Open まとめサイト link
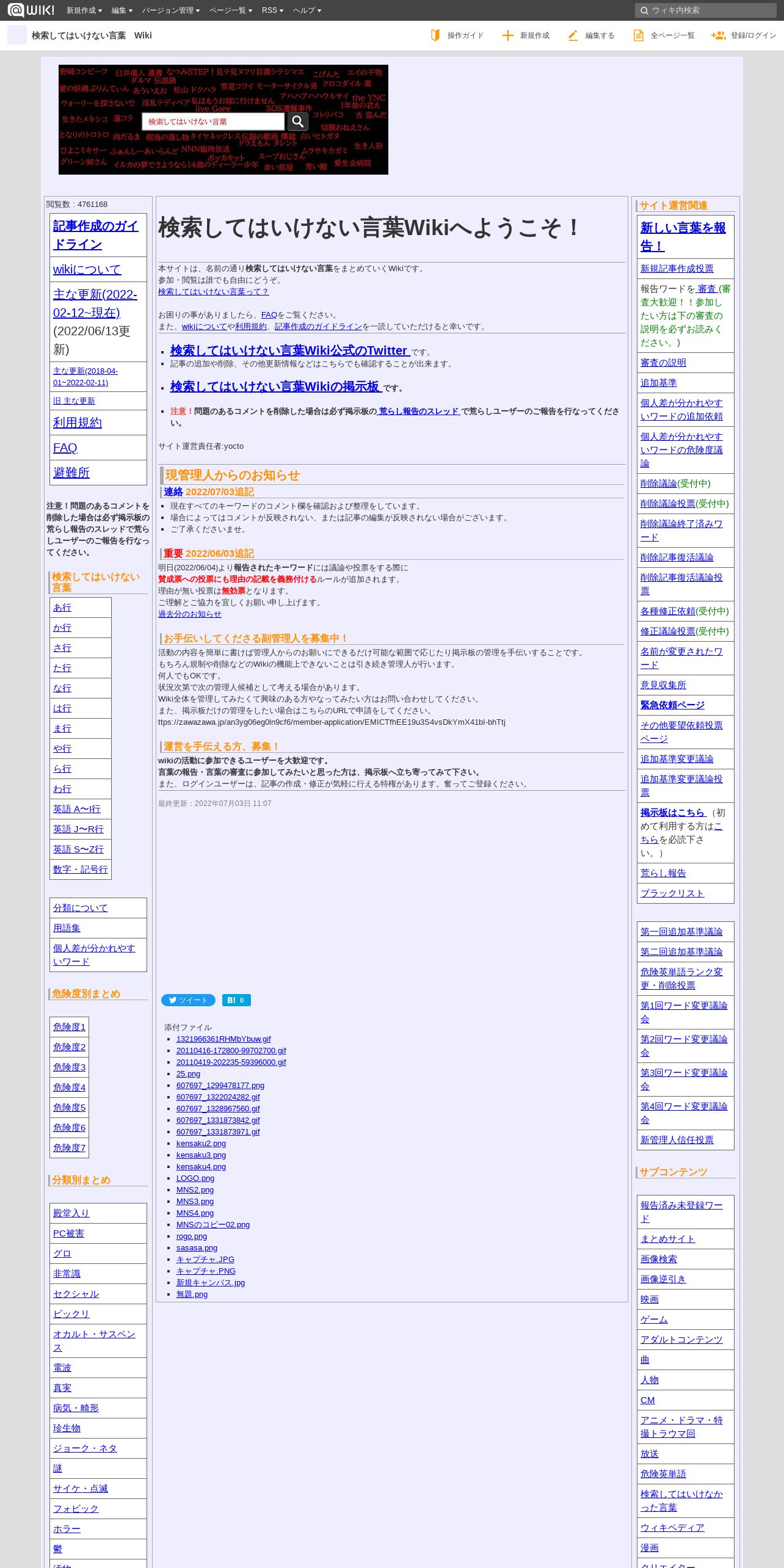Screen dimensions: 784x1568 click(667, 1239)
